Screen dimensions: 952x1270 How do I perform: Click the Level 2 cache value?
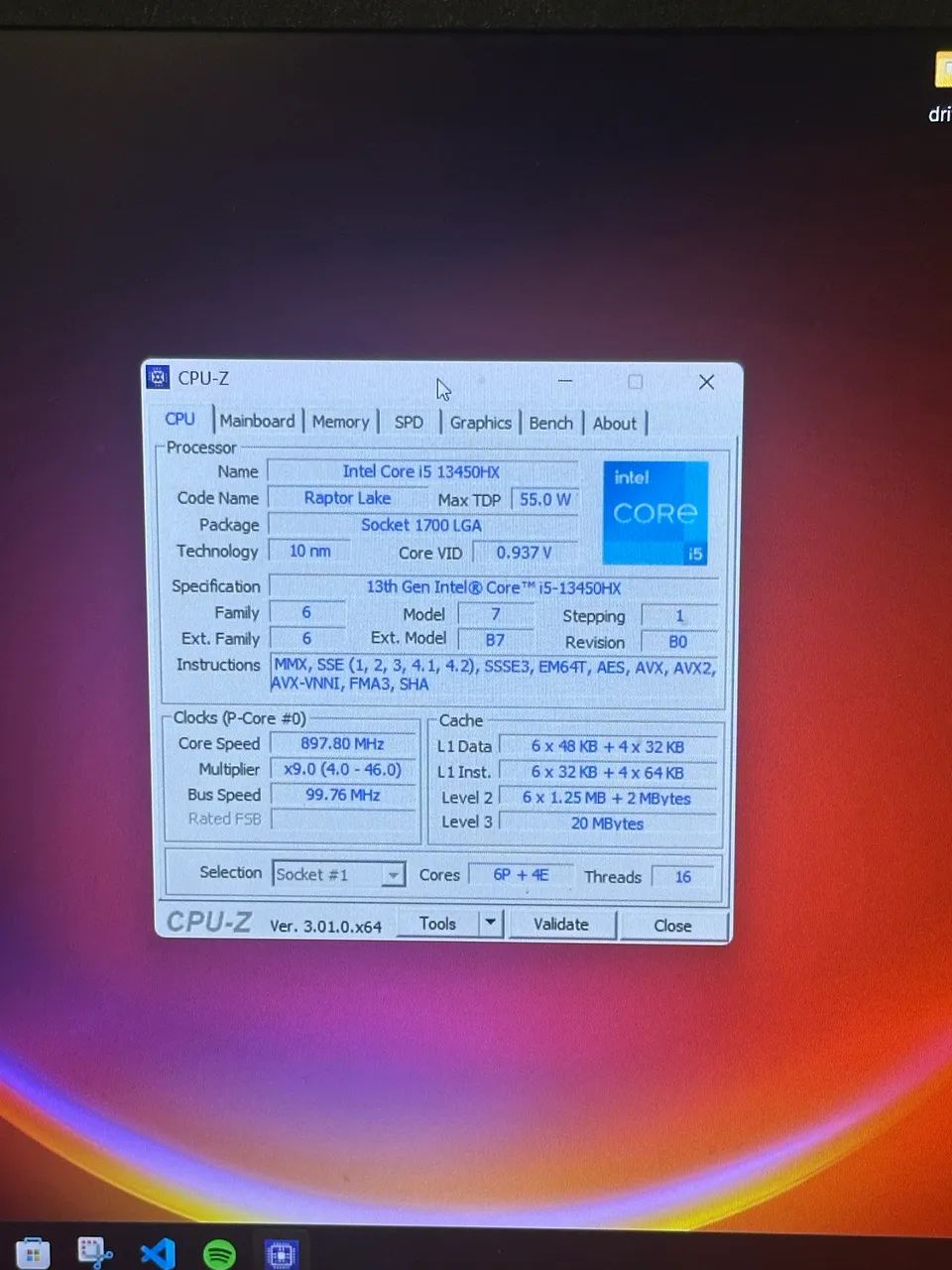click(x=607, y=798)
